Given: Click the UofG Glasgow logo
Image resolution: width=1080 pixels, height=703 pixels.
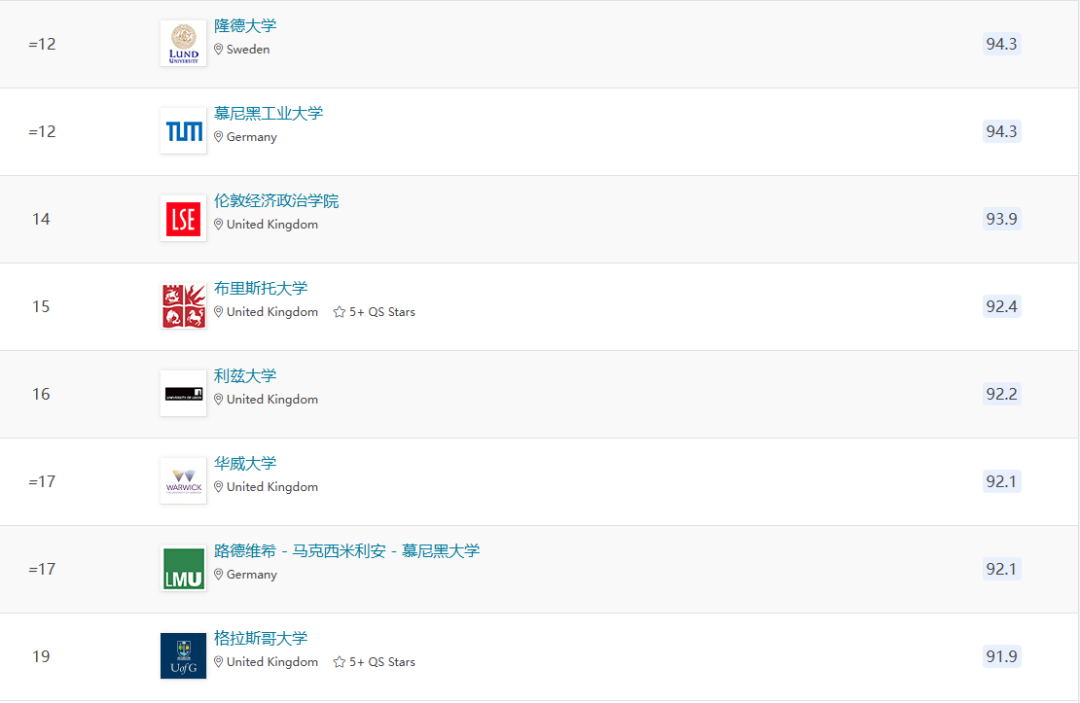Looking at the screenshot, I should tap(183, 656).
